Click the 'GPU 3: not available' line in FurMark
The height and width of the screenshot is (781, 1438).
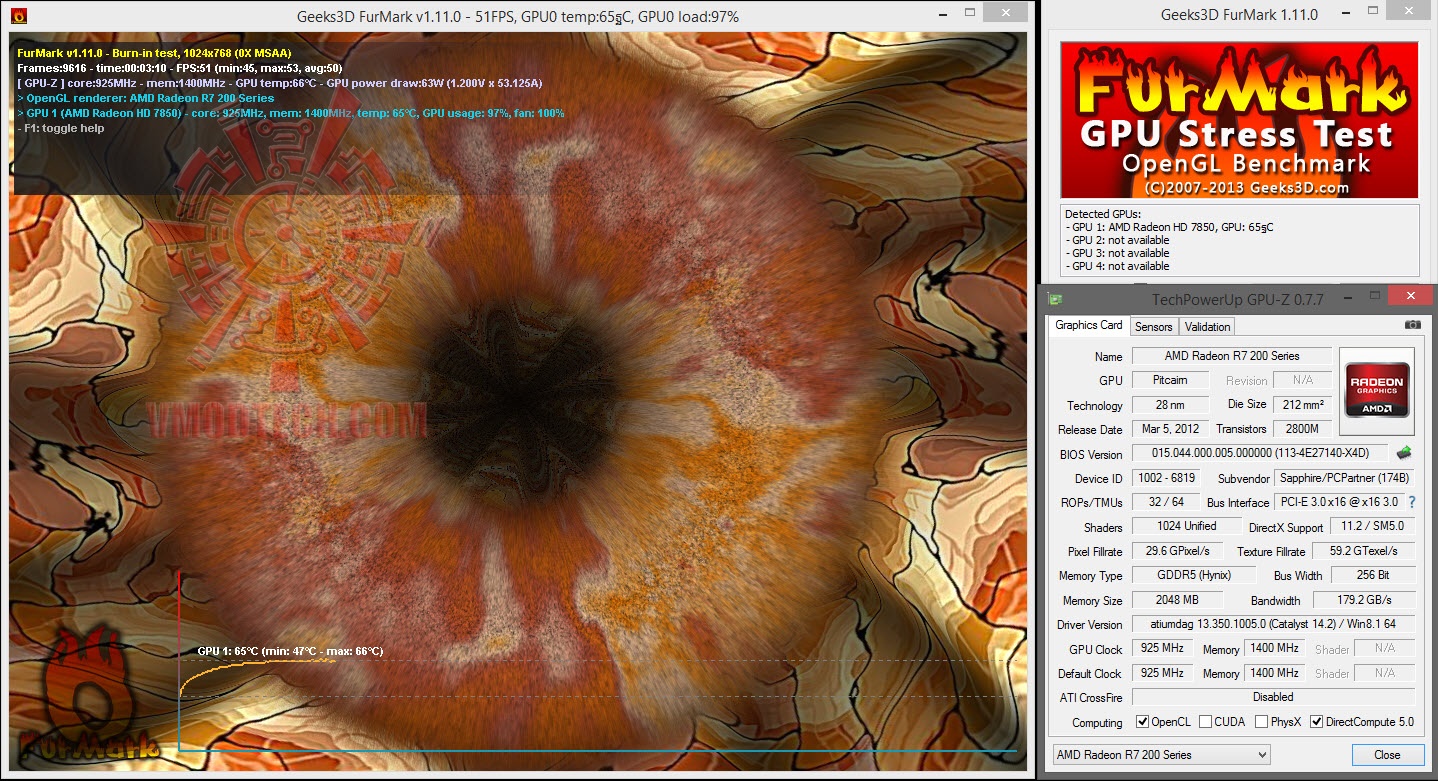(x=1117, y=253)
